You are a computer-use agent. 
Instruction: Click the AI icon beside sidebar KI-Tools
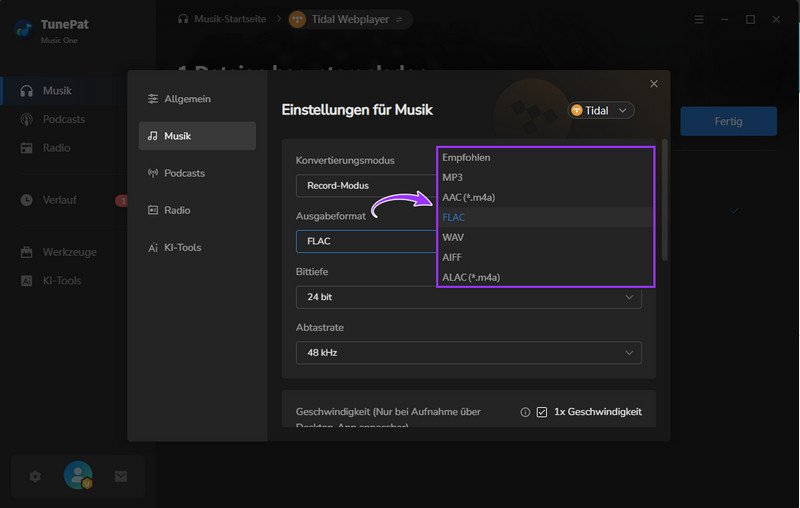pos(27,281)
